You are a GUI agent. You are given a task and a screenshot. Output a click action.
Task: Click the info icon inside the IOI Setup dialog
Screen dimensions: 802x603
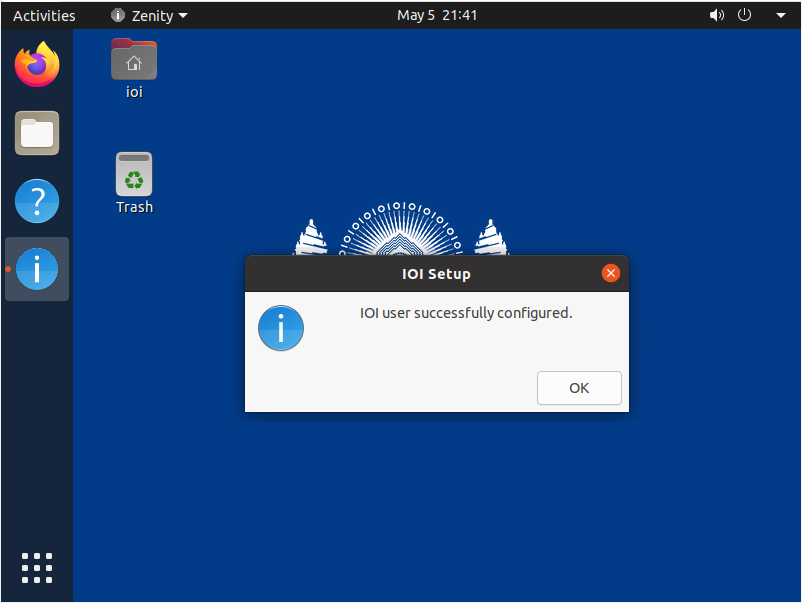(x=280, y=328)
